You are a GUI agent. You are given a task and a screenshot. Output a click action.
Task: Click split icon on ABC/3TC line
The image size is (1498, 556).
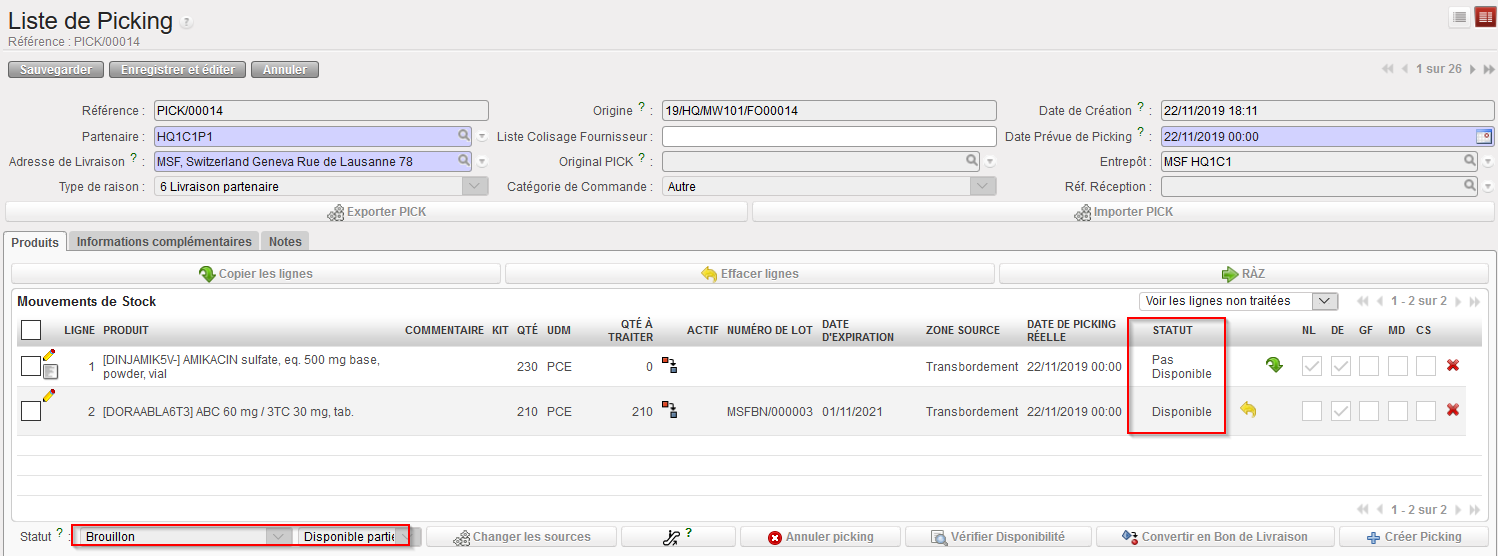[670, 410]
